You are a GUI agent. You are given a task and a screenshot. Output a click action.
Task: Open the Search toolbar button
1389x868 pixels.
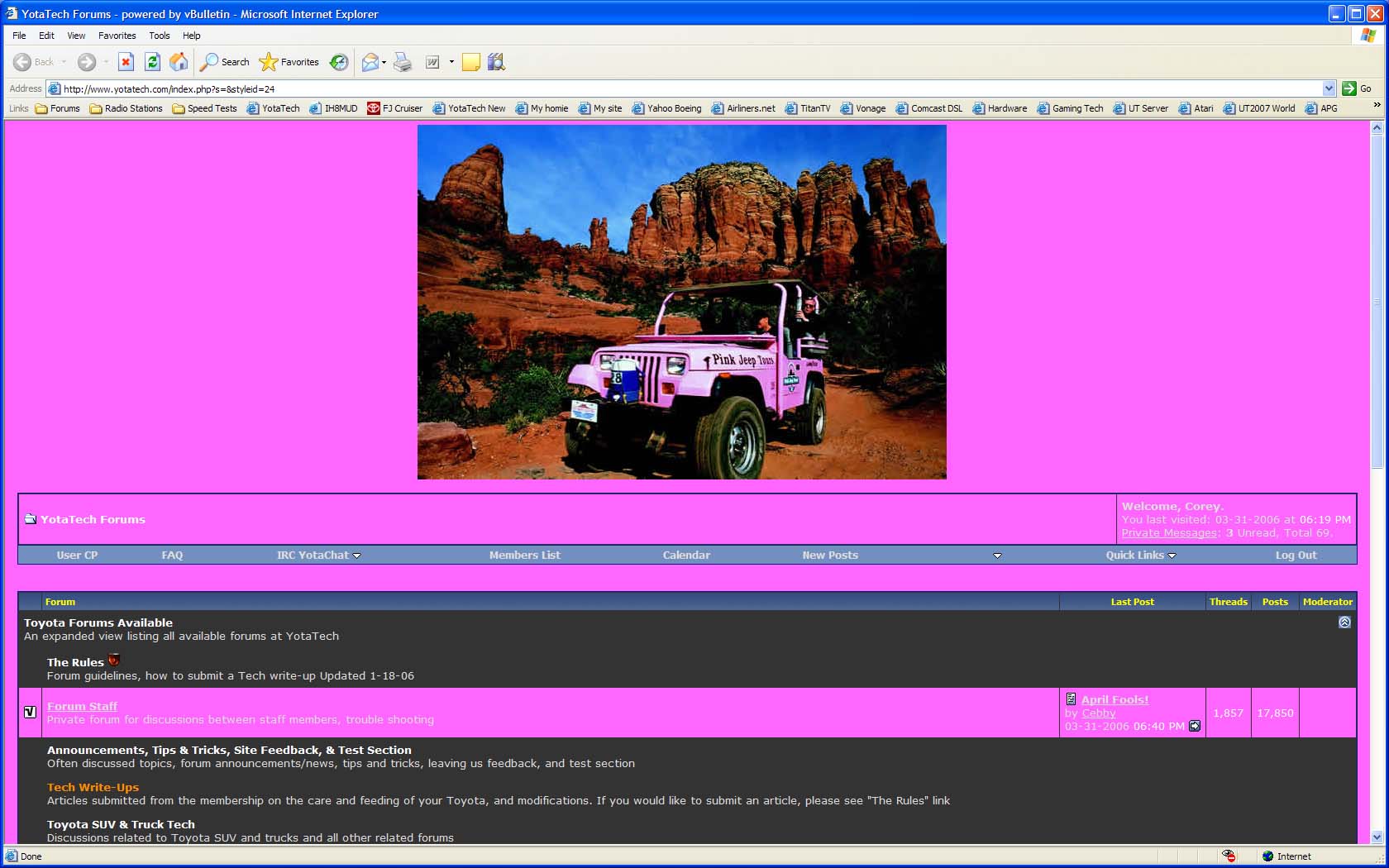coord(225,62)
